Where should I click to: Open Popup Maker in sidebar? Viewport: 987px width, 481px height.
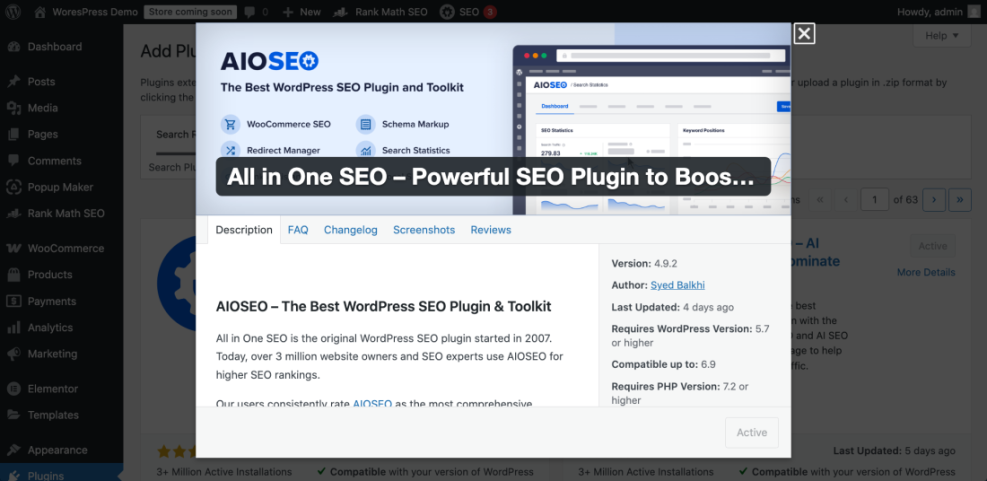click(x=62, y=188)
